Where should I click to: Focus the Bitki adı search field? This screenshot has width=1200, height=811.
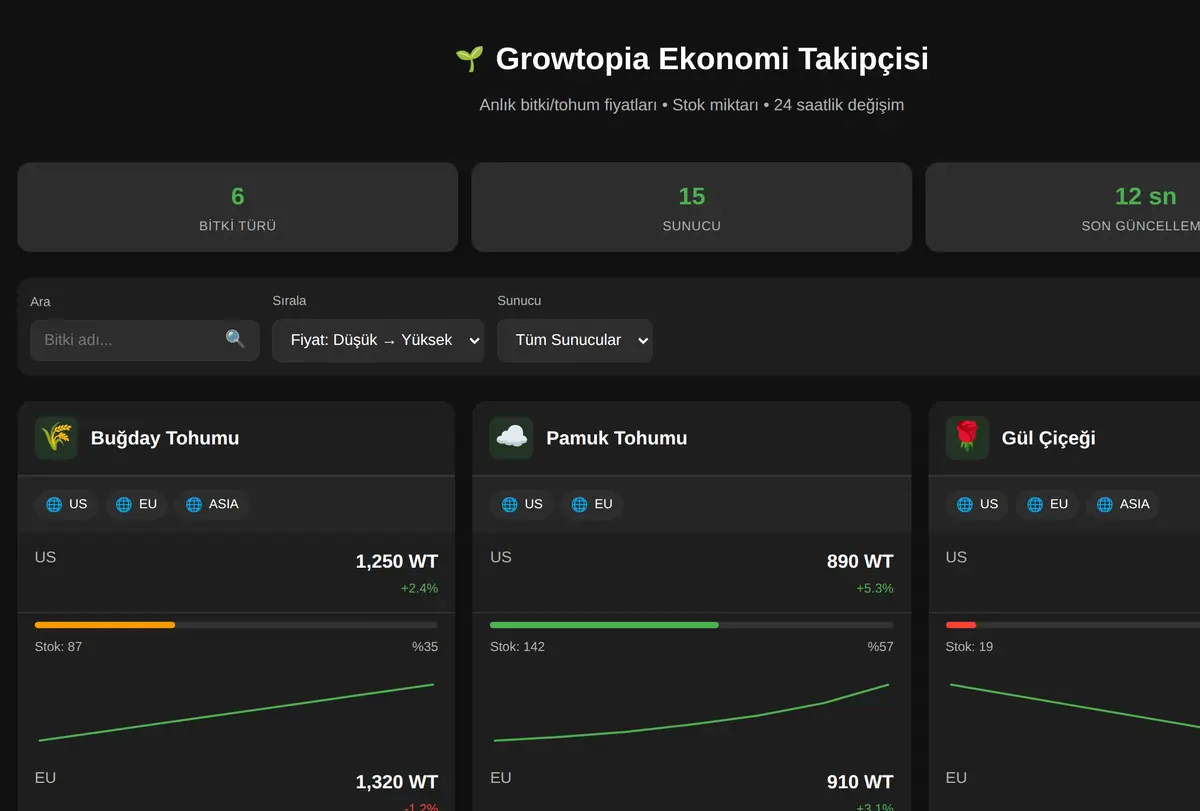145,340
